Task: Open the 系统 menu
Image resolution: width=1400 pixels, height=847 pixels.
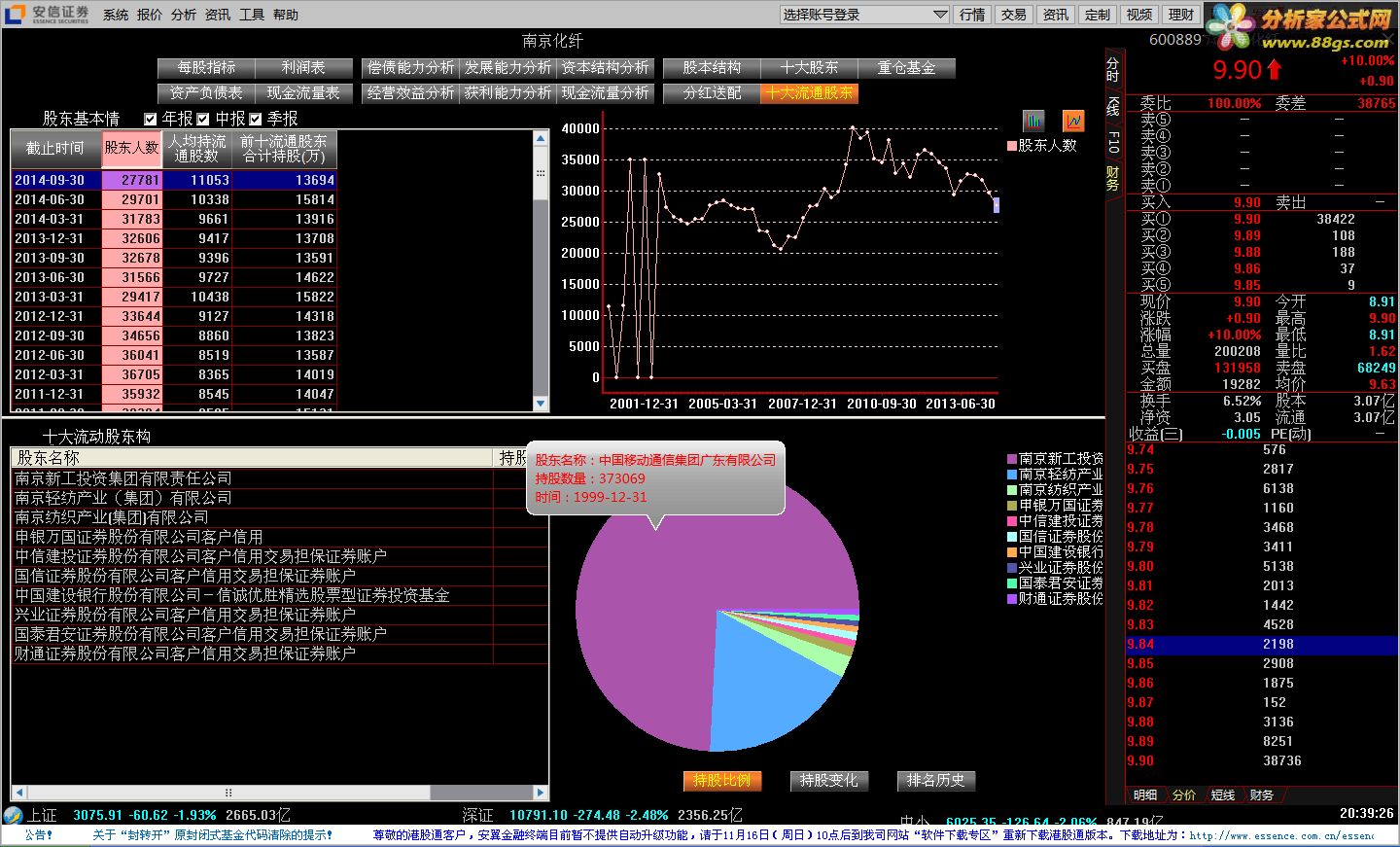Action: [x=116, y=15]
